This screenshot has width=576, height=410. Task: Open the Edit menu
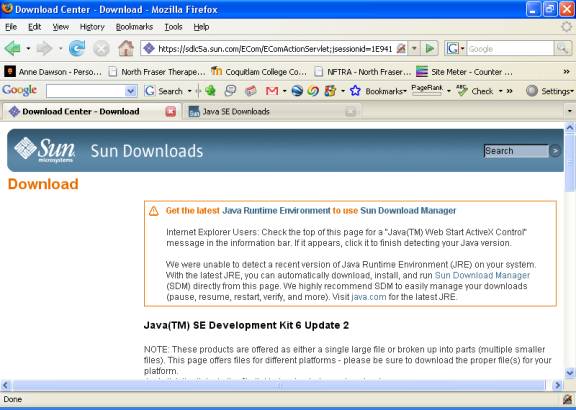coord(35,27)
